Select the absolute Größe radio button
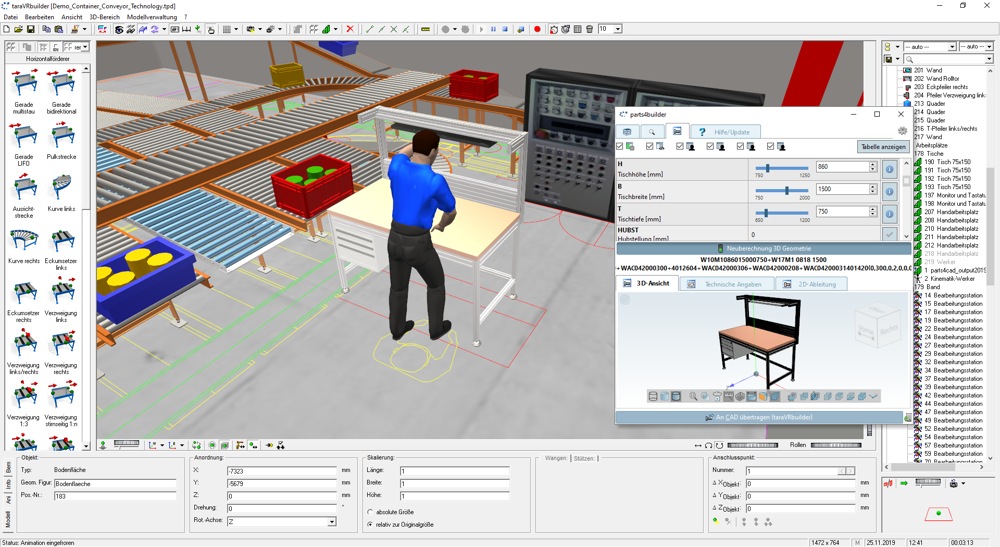This screenshot has width=1000, height=547. tap(370, 512)
